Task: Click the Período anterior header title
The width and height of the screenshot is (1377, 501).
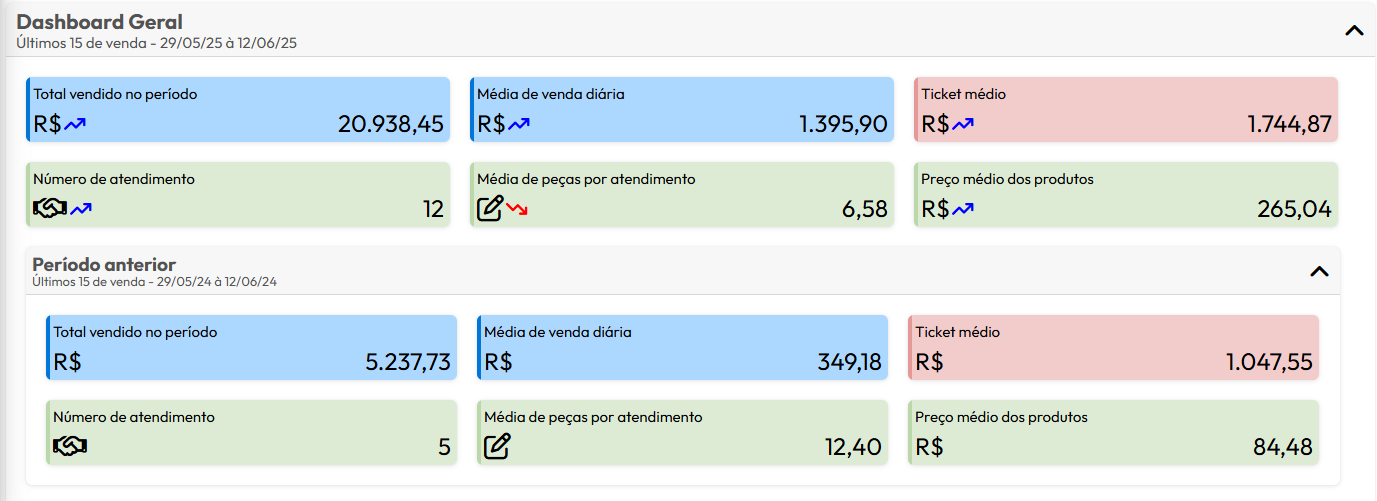Action: click(104, 264)
